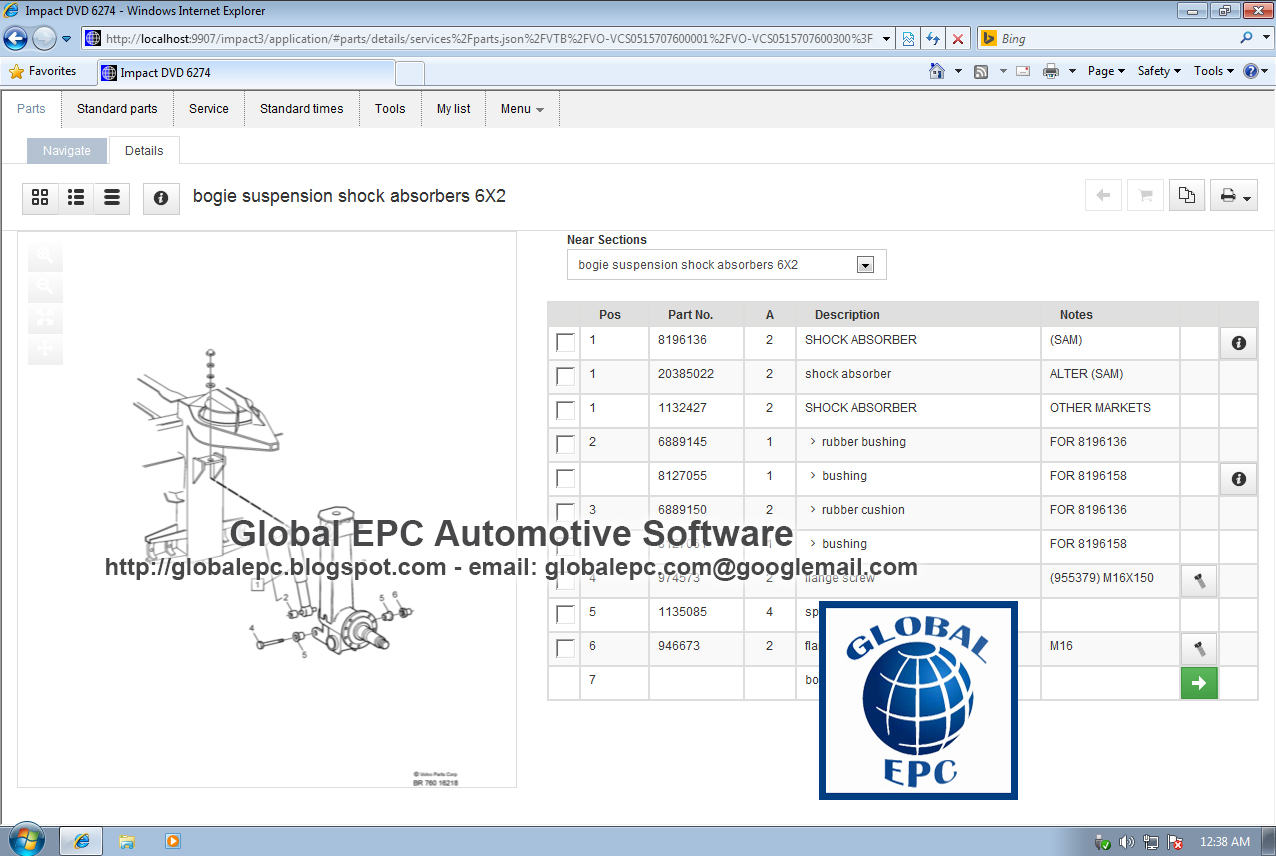Click the copy pages icon in top toolbar
The height and width of the screenshot is (856, 1276).
tap(1186, 195)
